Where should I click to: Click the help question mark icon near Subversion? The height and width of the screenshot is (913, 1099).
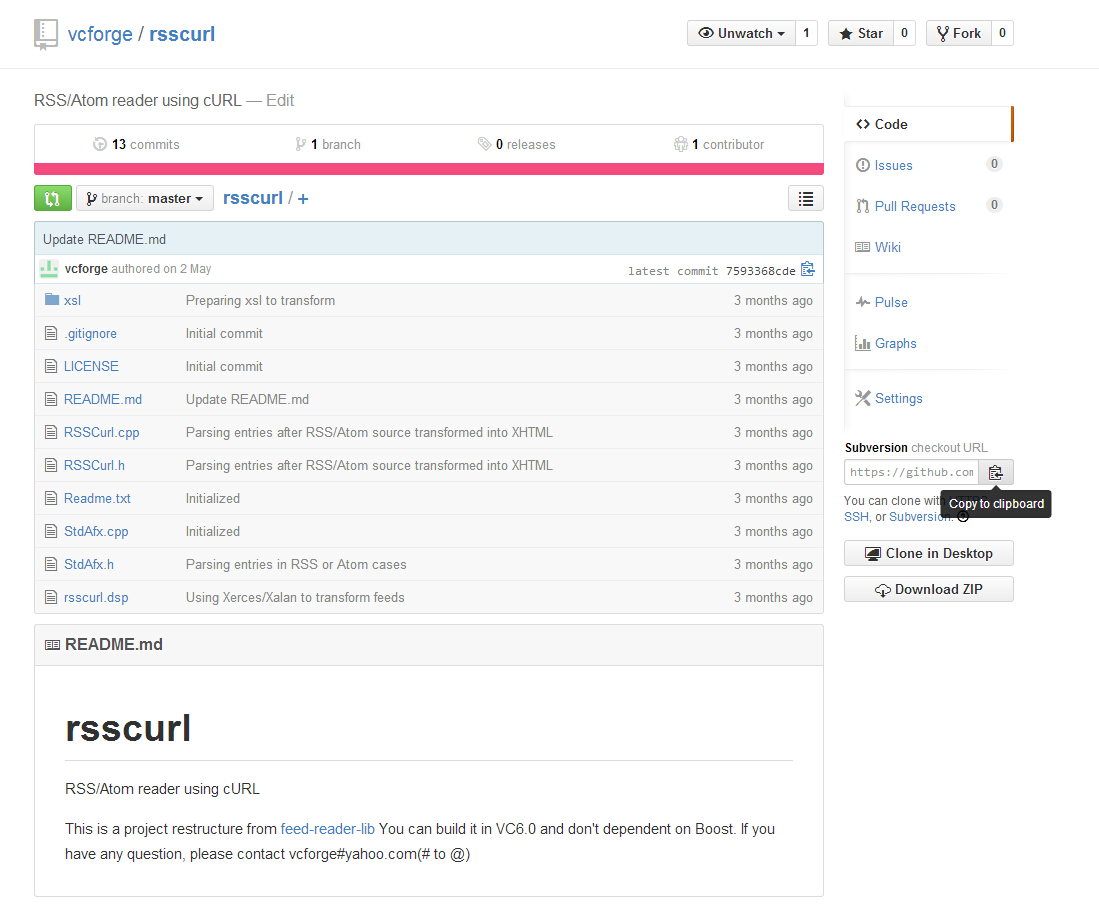pos(963,516)
